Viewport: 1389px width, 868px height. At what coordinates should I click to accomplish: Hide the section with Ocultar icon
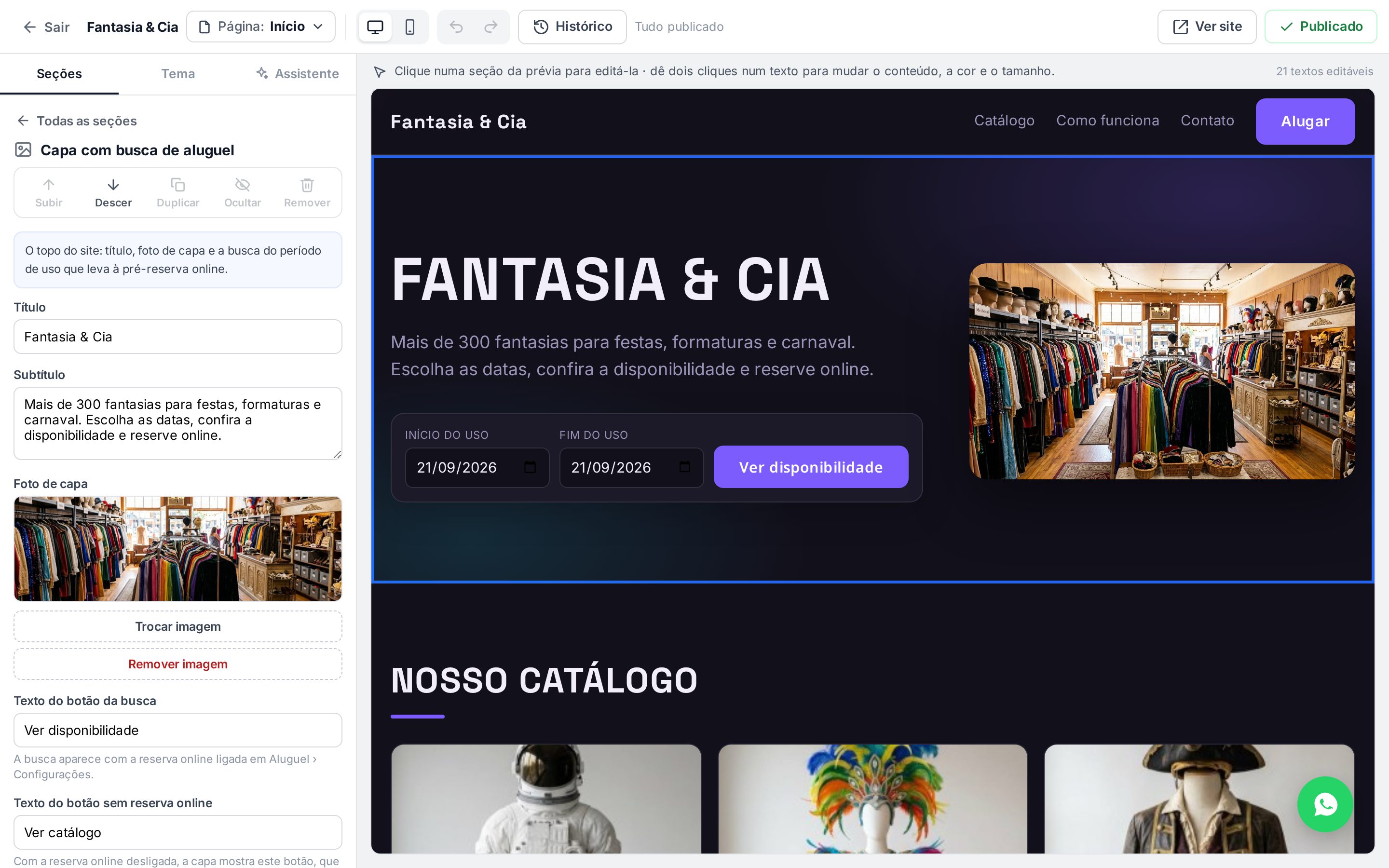coord(243,184)
